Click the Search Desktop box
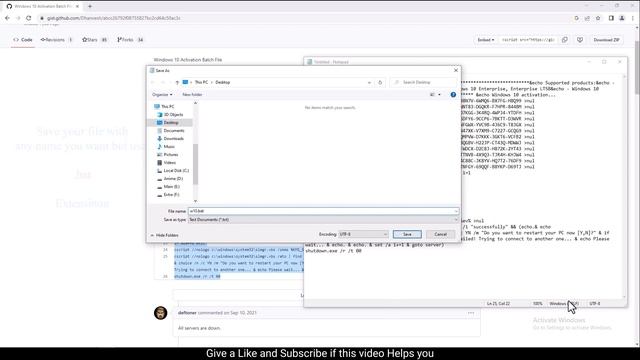The image size is (640, 360). coord(423,82)
